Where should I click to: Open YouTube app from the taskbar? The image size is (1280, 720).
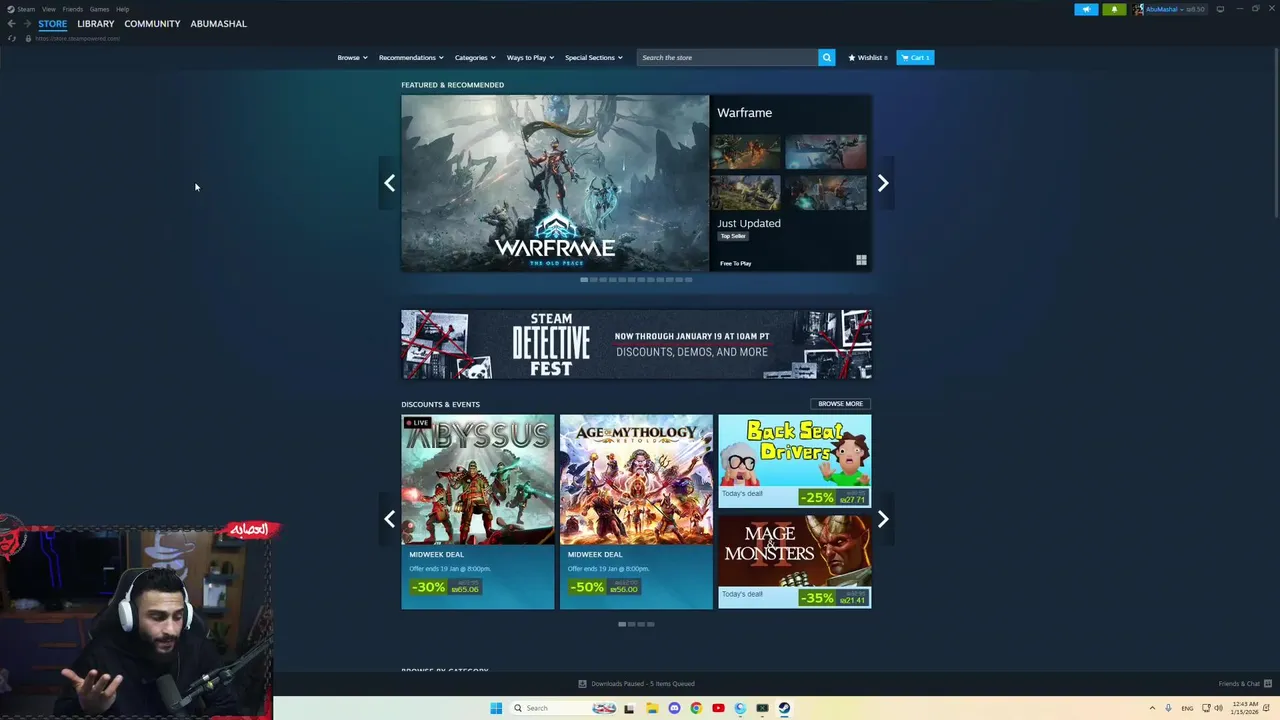click(718, 708)
